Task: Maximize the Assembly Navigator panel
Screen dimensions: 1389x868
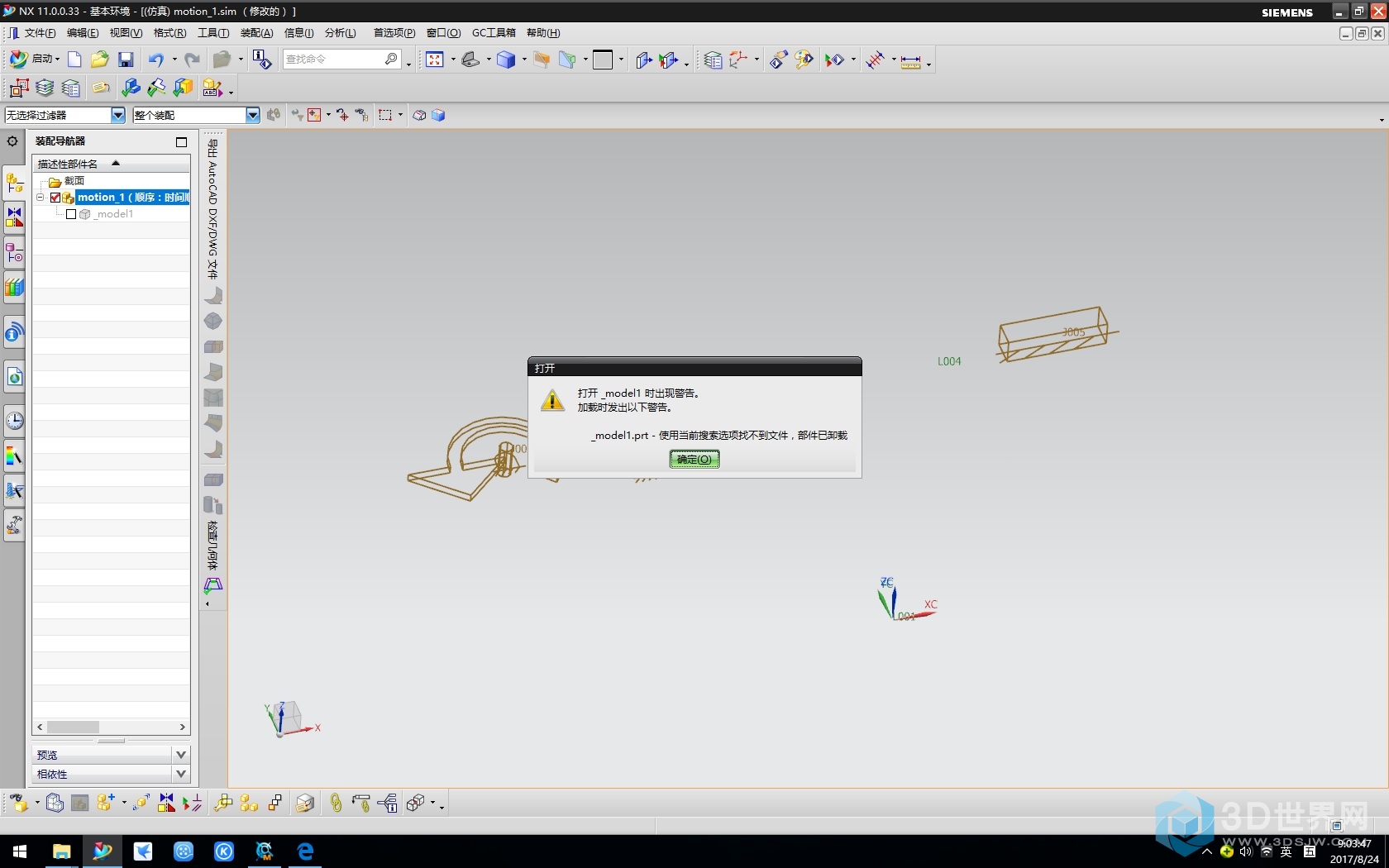Action: pyautogui.click(x=181, y=142)
